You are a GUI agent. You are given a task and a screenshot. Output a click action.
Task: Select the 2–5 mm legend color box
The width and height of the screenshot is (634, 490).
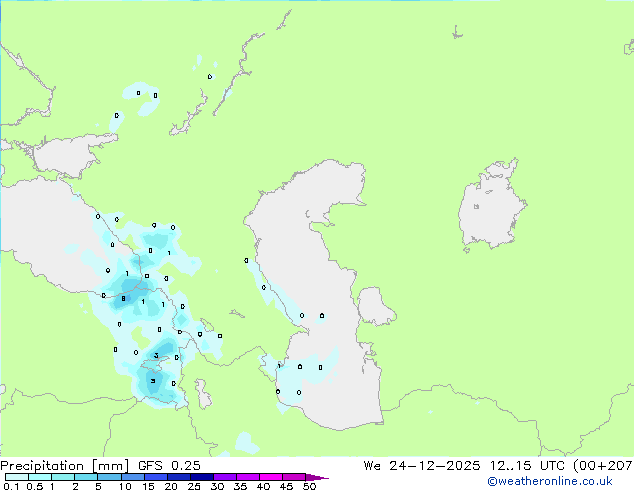(86, 477)
